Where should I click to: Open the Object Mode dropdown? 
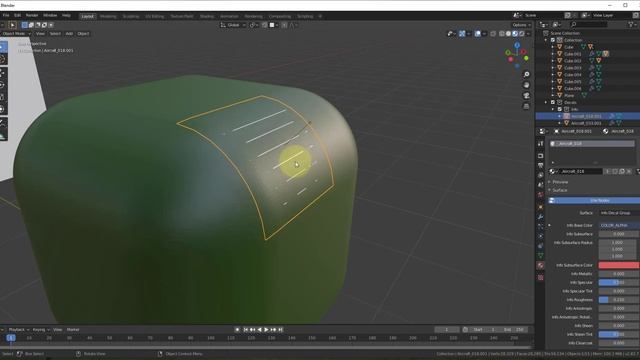16,33
